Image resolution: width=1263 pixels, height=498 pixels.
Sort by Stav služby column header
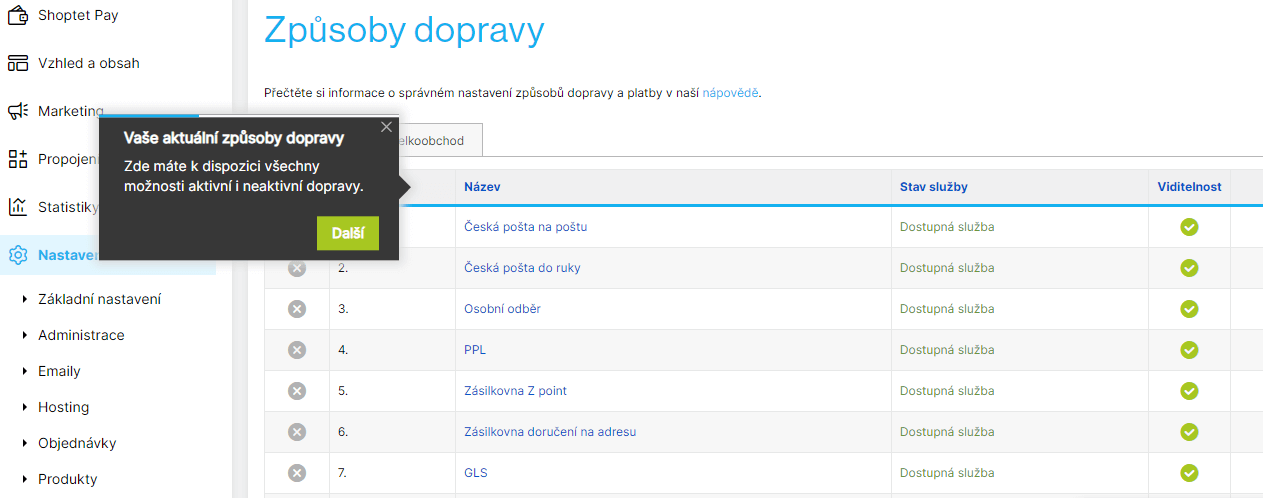click(x=934, y=187)
